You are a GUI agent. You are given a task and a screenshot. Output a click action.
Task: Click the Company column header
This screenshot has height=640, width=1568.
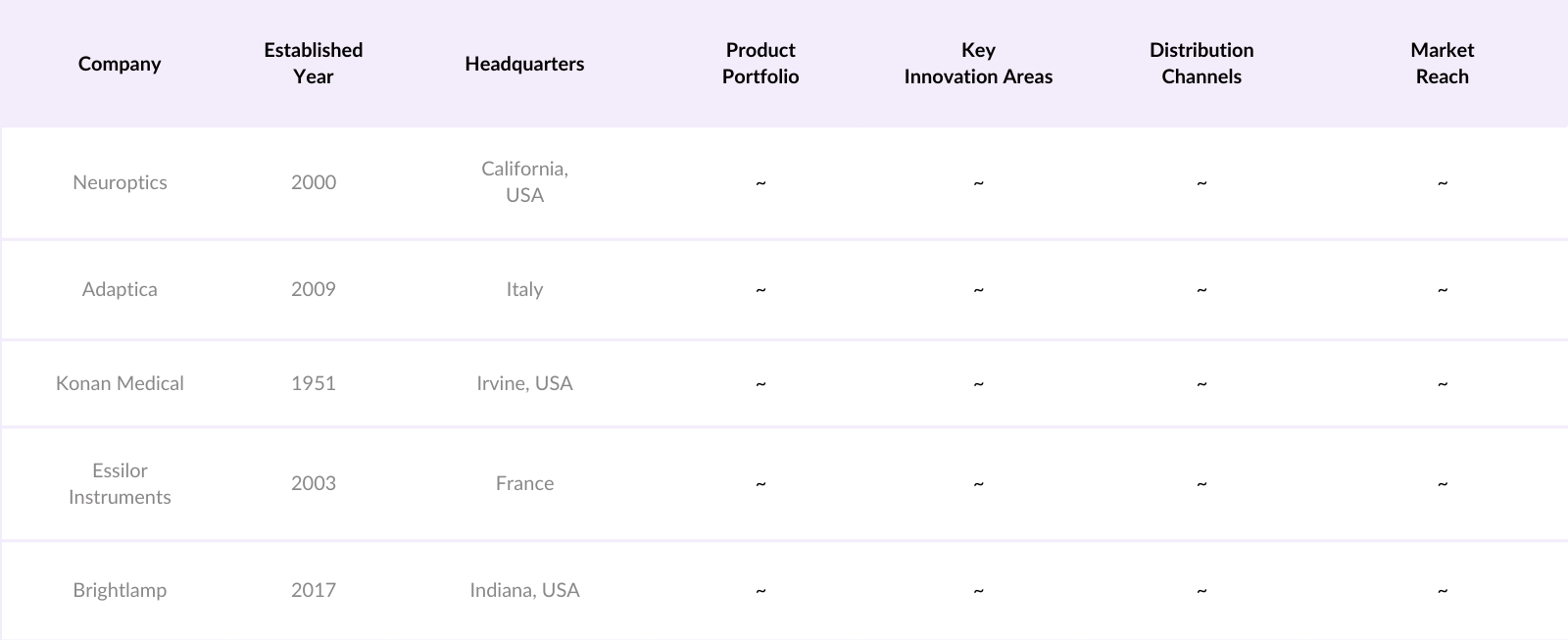(x=120, y=64)
